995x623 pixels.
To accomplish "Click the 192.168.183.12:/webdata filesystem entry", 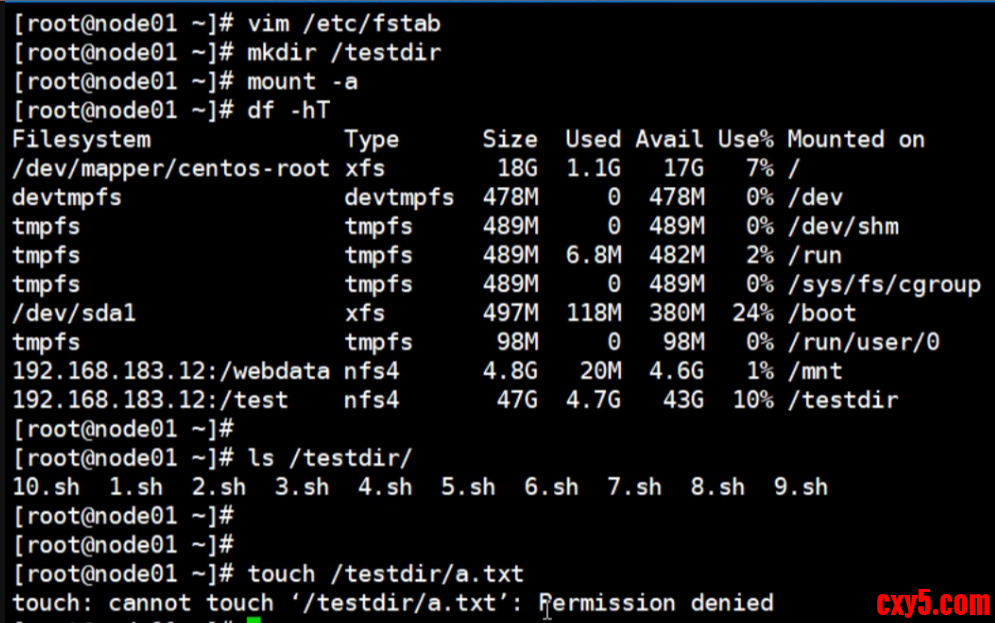I will click(x=170, y=371).
